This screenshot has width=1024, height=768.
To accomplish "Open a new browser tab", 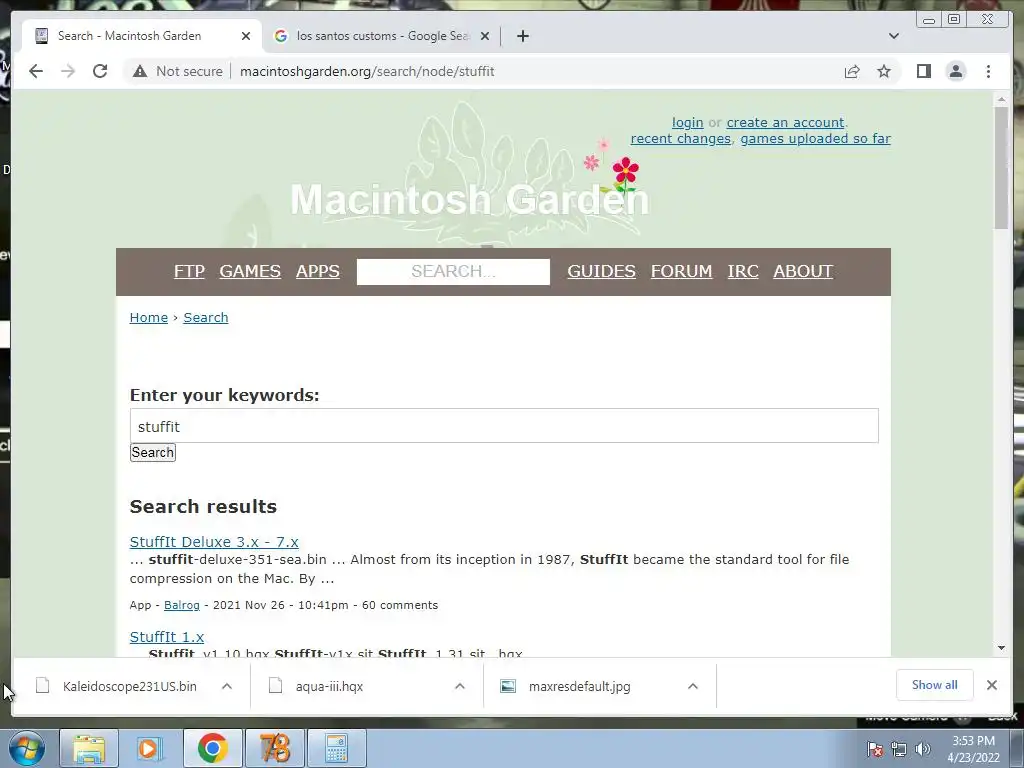I will (522, 36).
